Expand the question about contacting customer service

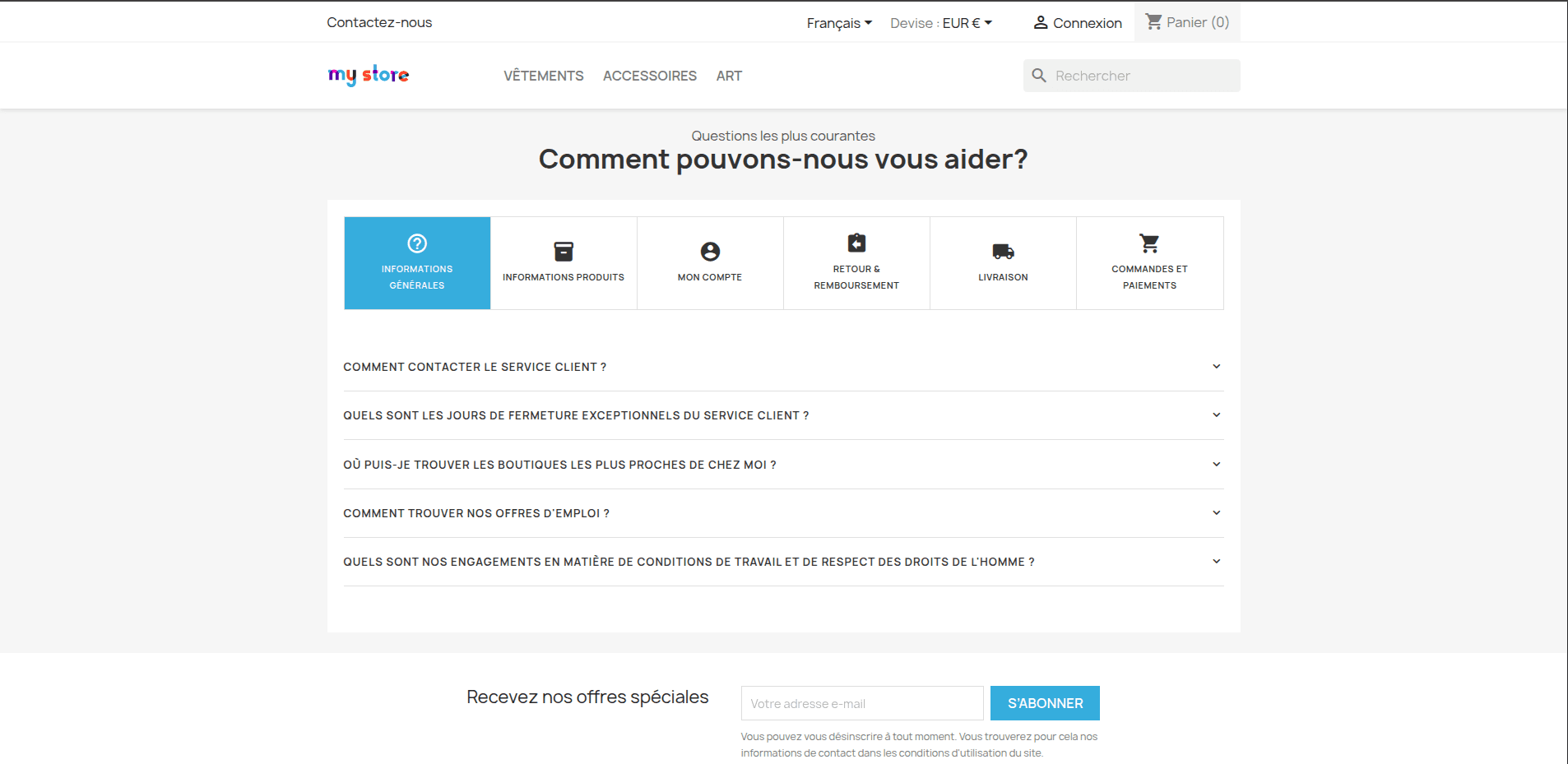click(783, 367)
